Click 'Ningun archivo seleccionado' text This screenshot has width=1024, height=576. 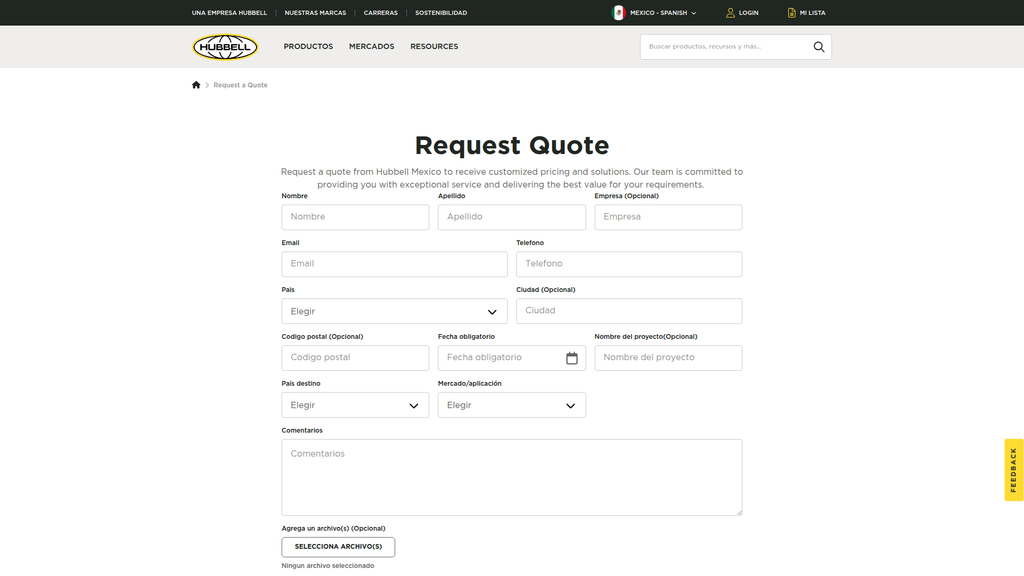[328, 566]
